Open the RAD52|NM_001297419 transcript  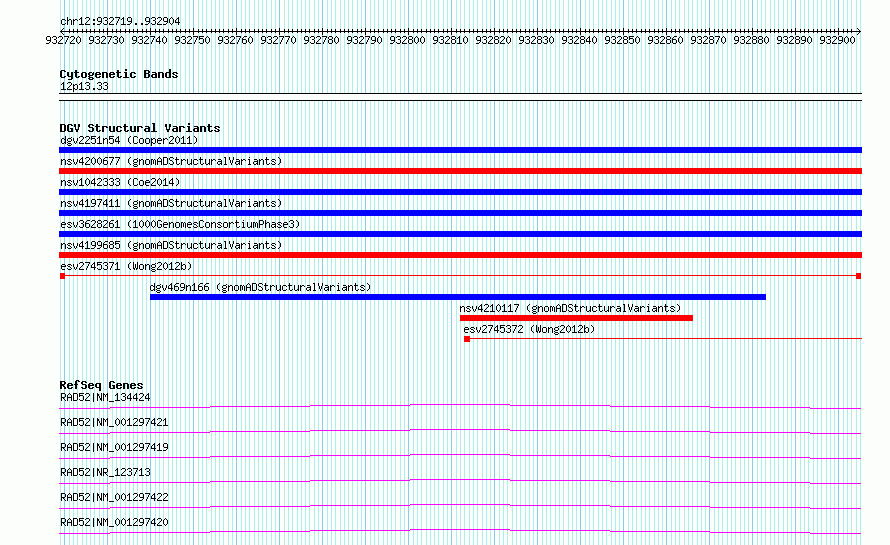(114, 447)
